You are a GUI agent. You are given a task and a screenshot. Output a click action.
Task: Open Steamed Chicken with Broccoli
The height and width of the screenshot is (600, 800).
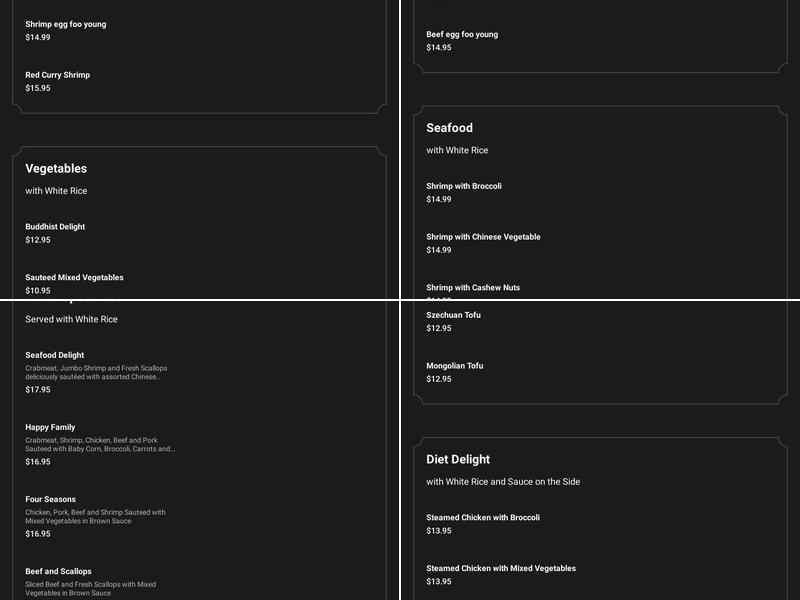coord(483,518)
